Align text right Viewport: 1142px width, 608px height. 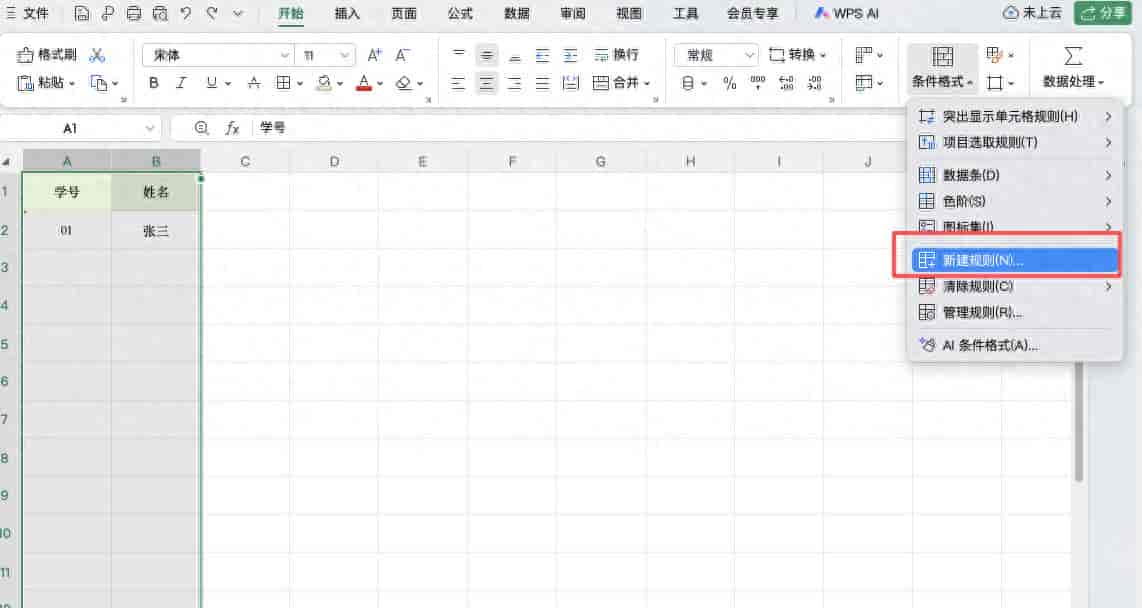click(514, 83)
